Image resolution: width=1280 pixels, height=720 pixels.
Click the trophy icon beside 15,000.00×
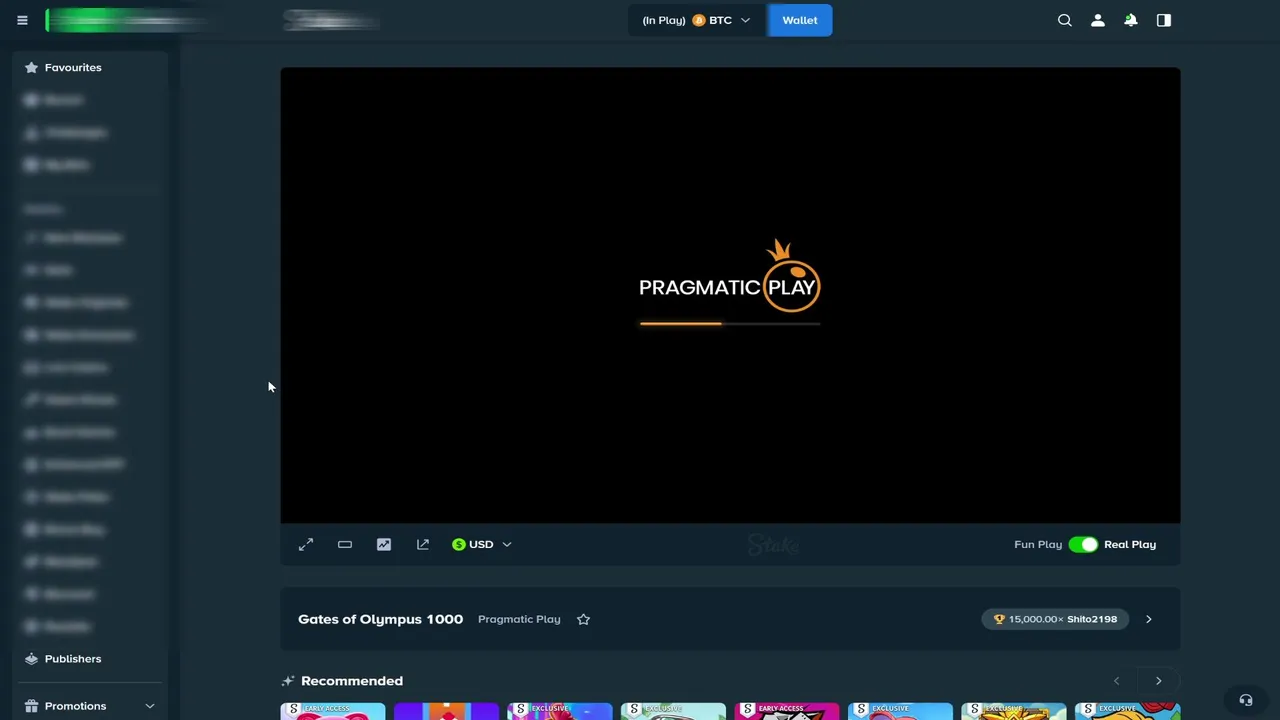[999, 619]
